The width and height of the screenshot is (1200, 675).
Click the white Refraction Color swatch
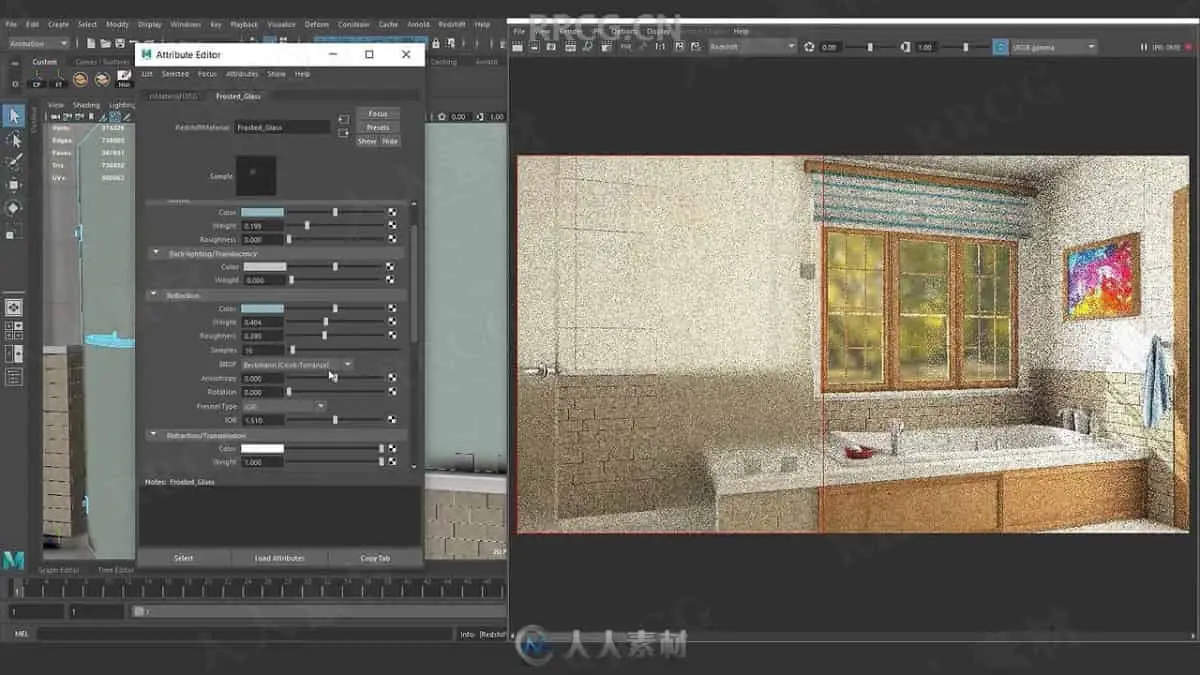(x=262, y=449)
